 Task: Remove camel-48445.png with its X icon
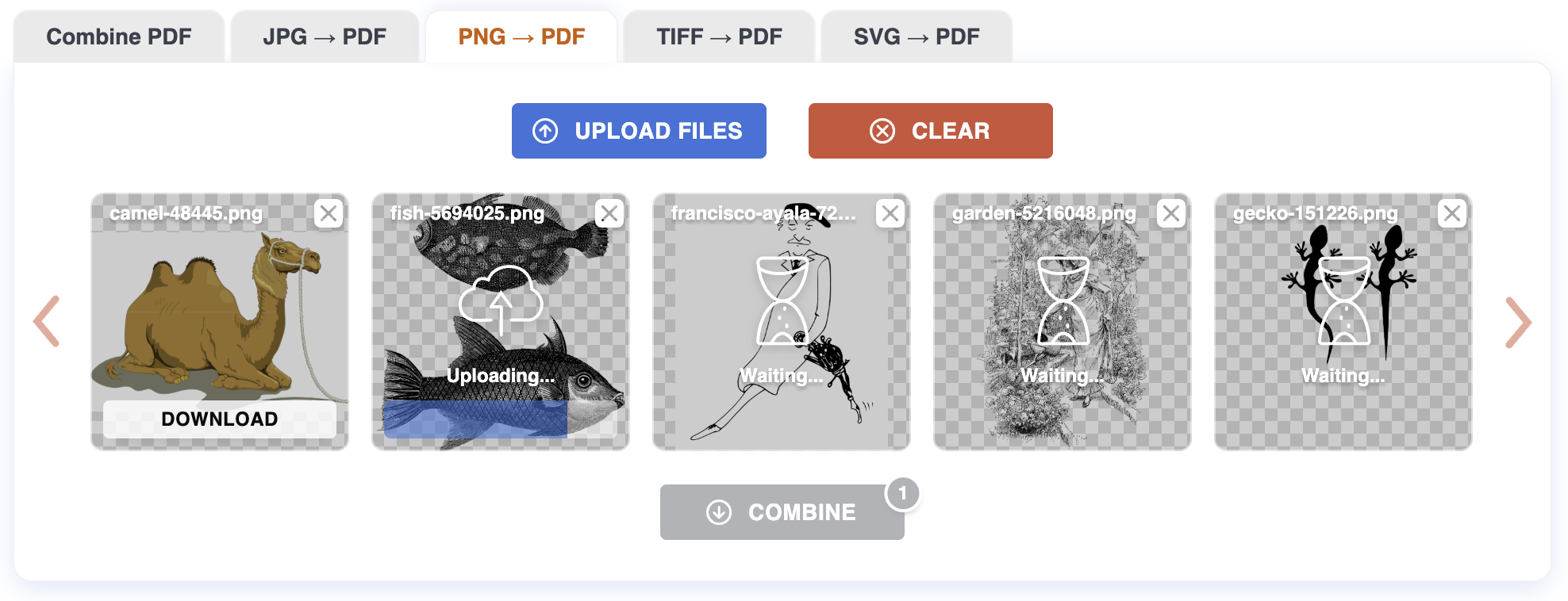[x=329, y=213]
